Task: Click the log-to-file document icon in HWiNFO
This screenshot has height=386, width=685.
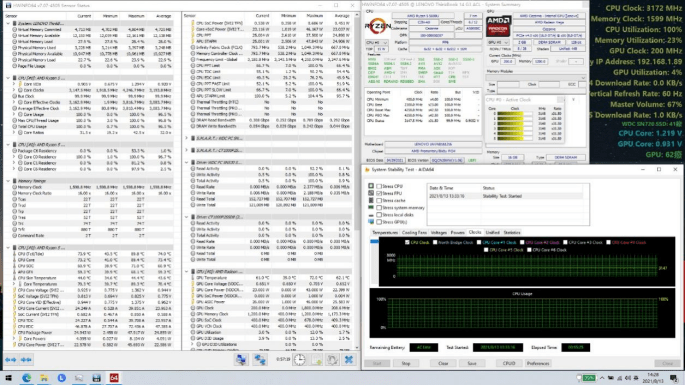Action: 316,359
